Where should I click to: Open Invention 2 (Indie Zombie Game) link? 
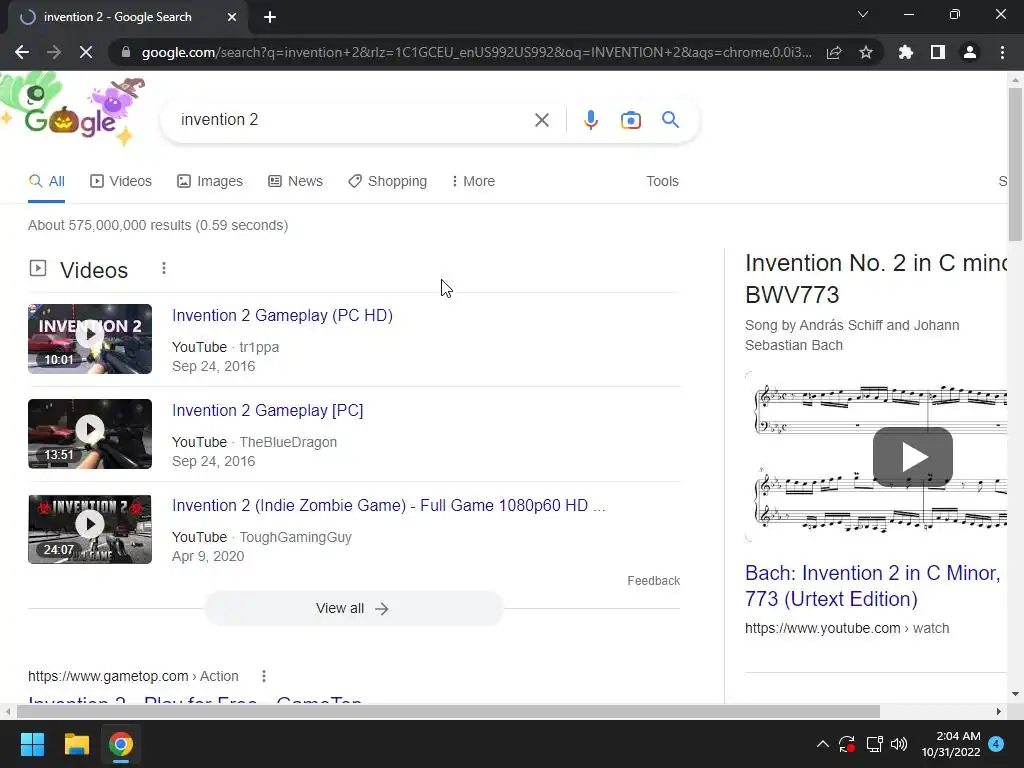pos(389,505)
